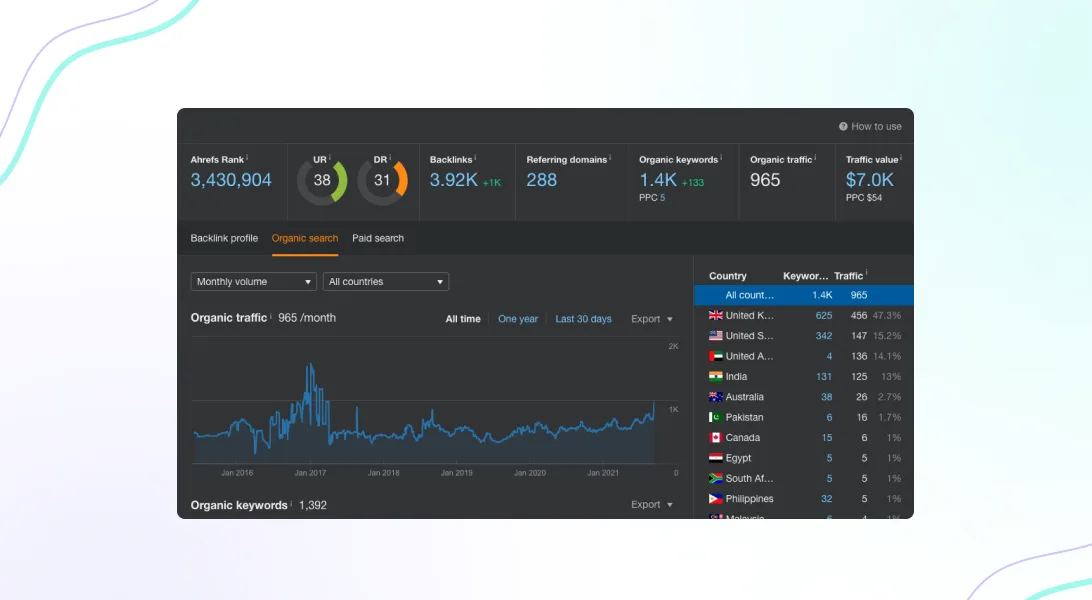Click the 131 keywords for India

tap(824, 377)
